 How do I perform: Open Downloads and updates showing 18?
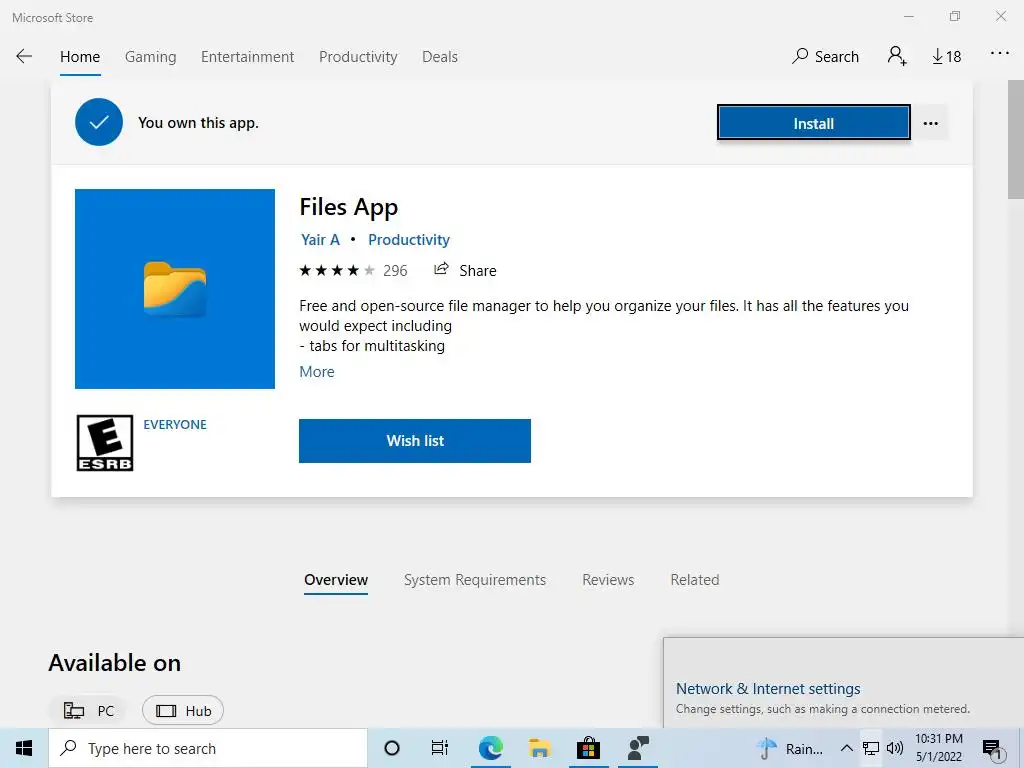click(946, 56)
